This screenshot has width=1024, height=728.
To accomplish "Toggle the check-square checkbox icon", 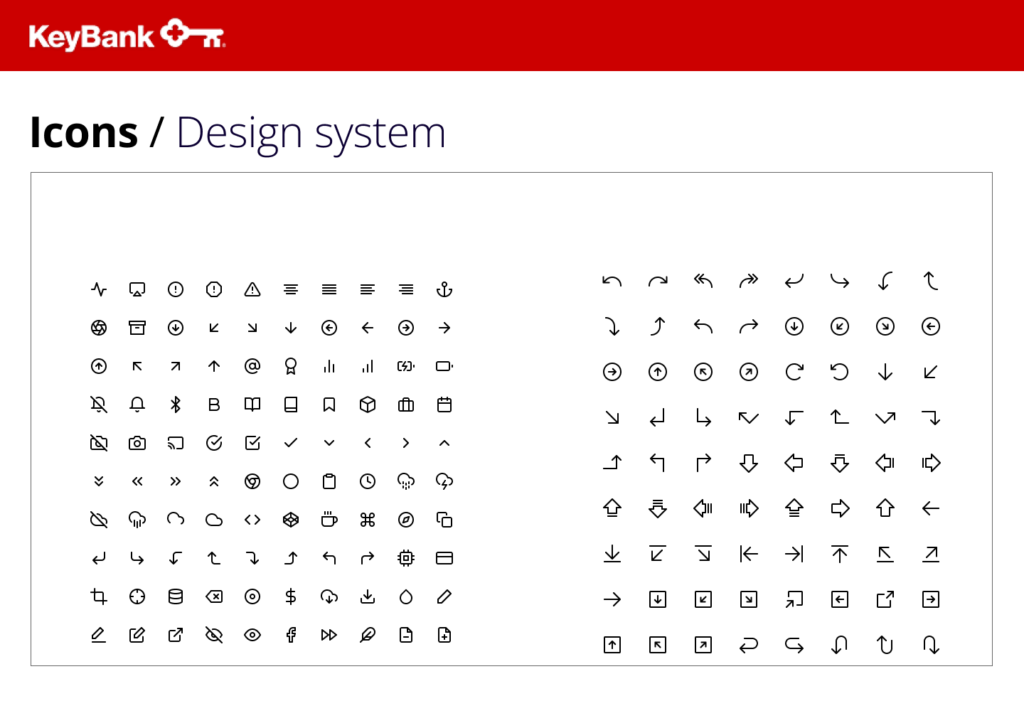I will (253, 443).
